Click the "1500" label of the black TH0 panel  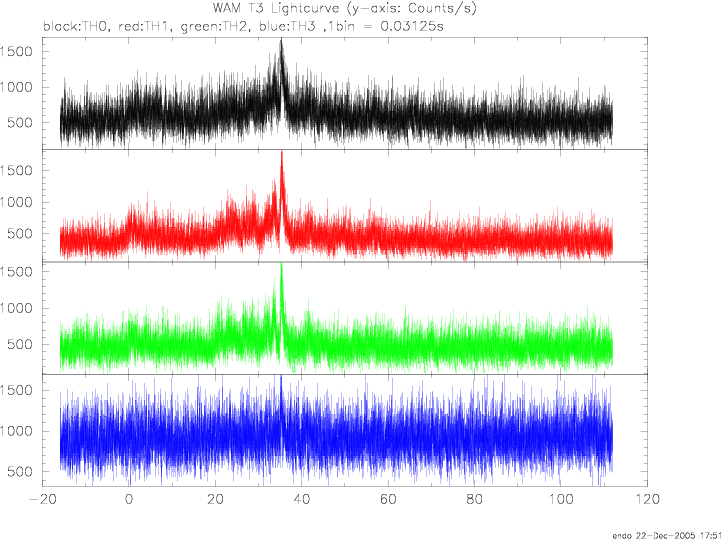[17, 52]
